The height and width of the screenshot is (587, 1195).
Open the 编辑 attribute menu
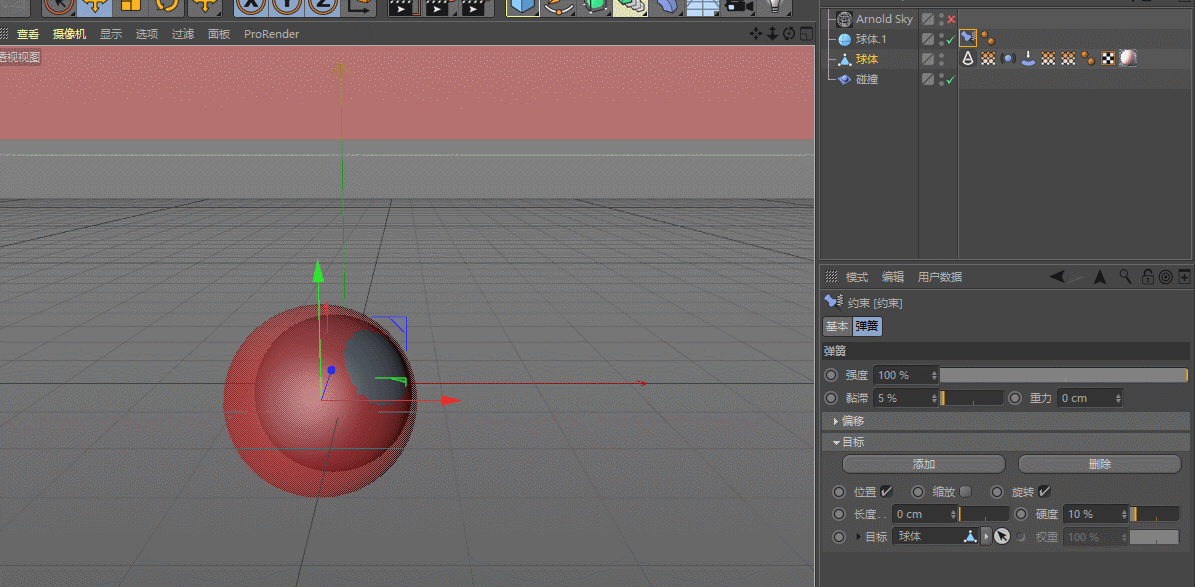pyautogui.click(x=893, y=277)
